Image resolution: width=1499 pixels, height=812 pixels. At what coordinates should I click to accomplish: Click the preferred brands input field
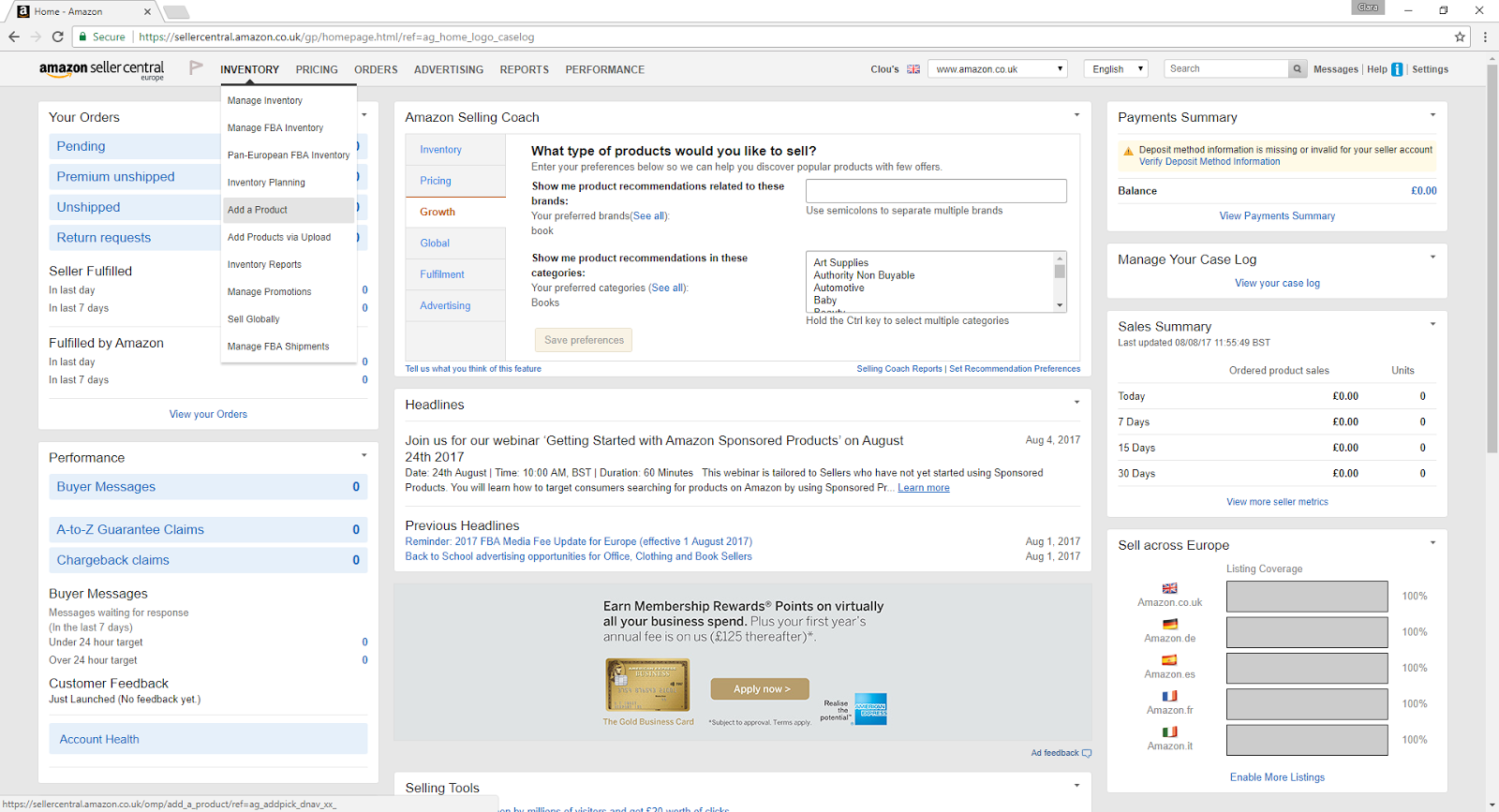[x=936, y=191]
